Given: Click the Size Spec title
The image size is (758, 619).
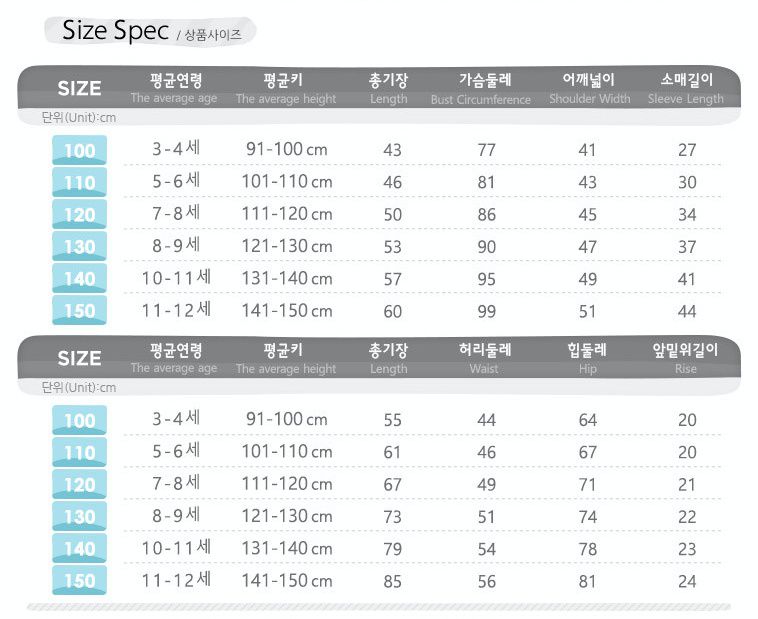Looking at the screenshot, I should click(x=115, y=30).
